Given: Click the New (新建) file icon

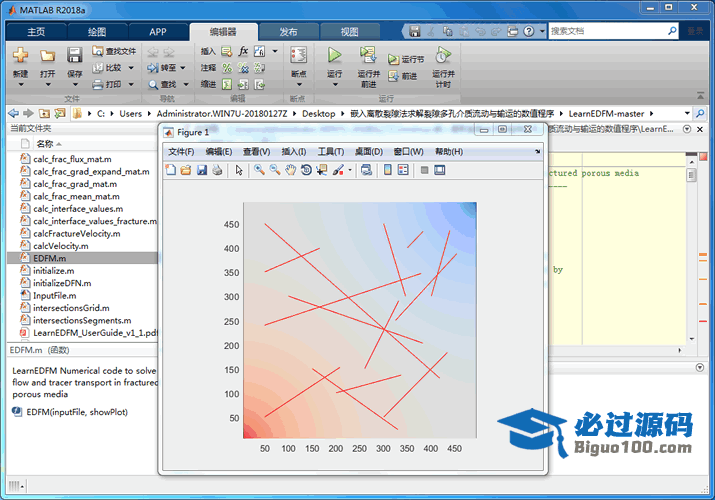Looking at the screenshot, I should [20, 55].
